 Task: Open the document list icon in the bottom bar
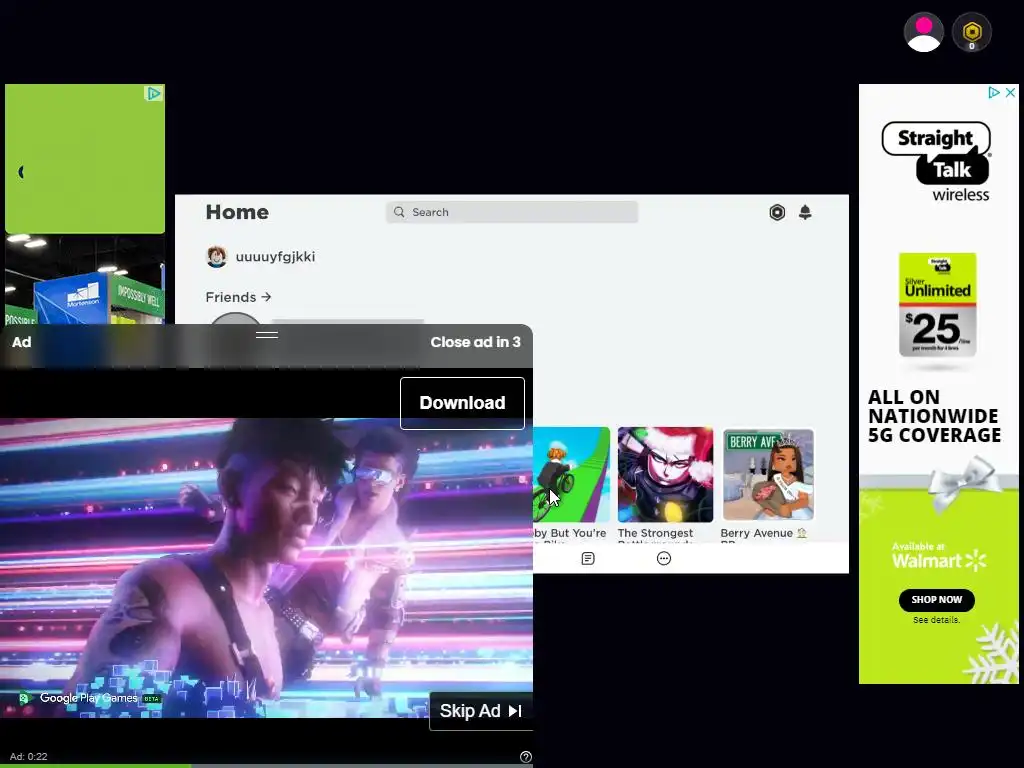pos(588,558)
